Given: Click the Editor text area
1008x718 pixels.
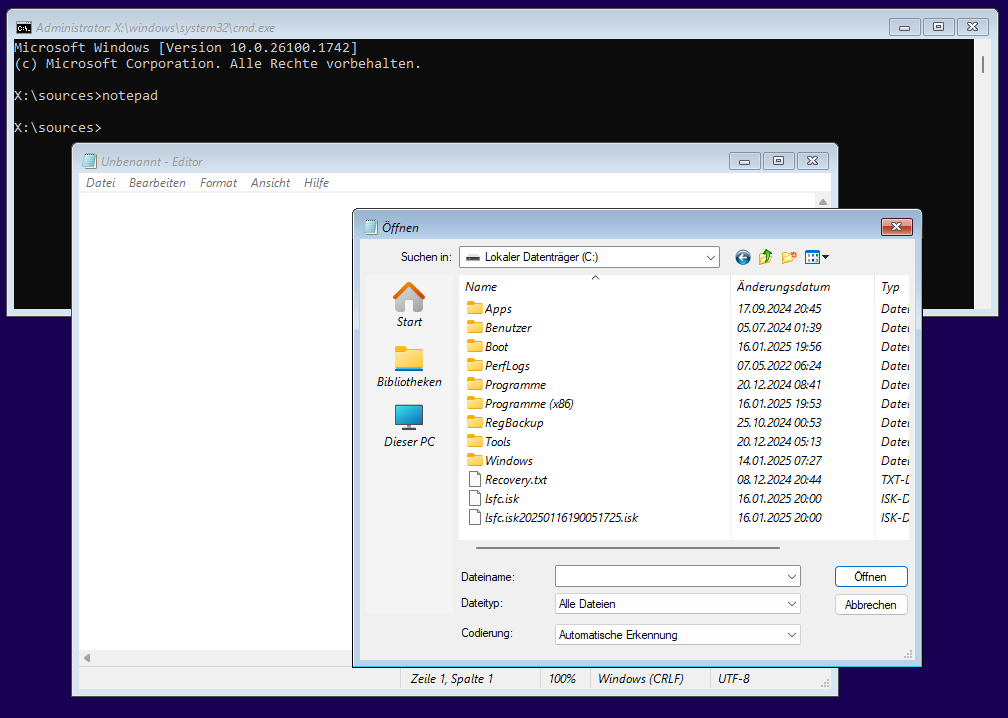Looking at the screenshot, I should click(215, 421).
